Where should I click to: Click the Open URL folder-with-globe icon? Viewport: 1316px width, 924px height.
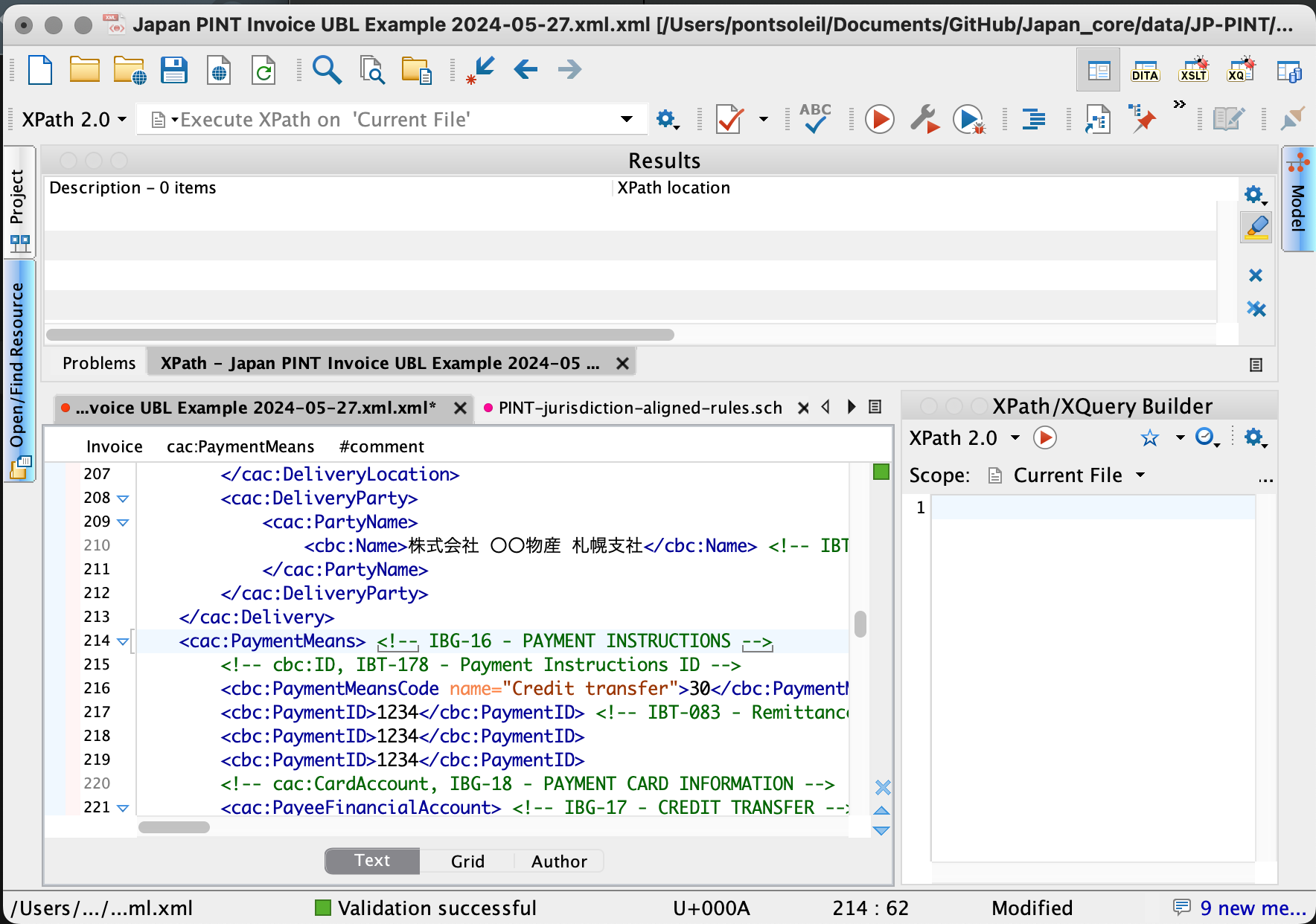tap(130, 71)
